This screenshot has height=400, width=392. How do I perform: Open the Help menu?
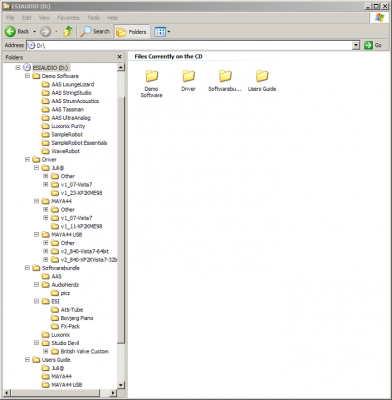[x=113, y=18]
